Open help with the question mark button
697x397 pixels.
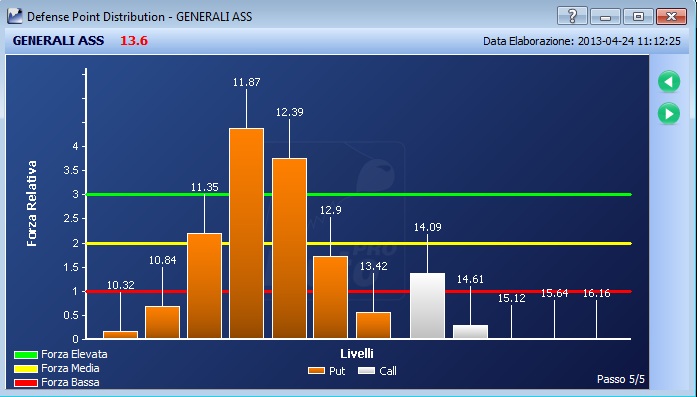pyautogui.click(x=572, y=16)
